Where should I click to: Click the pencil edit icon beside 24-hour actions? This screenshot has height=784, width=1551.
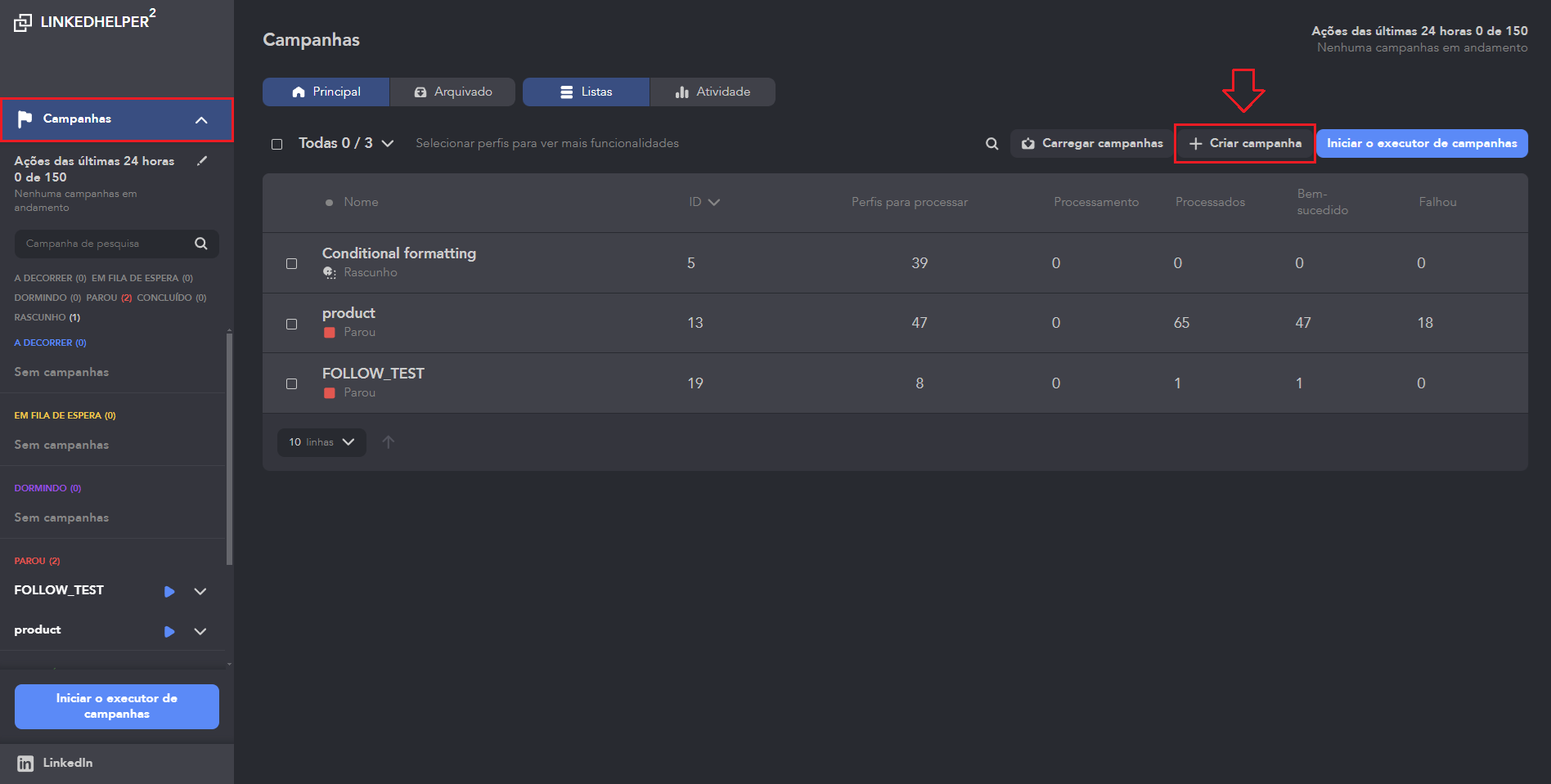202,161
